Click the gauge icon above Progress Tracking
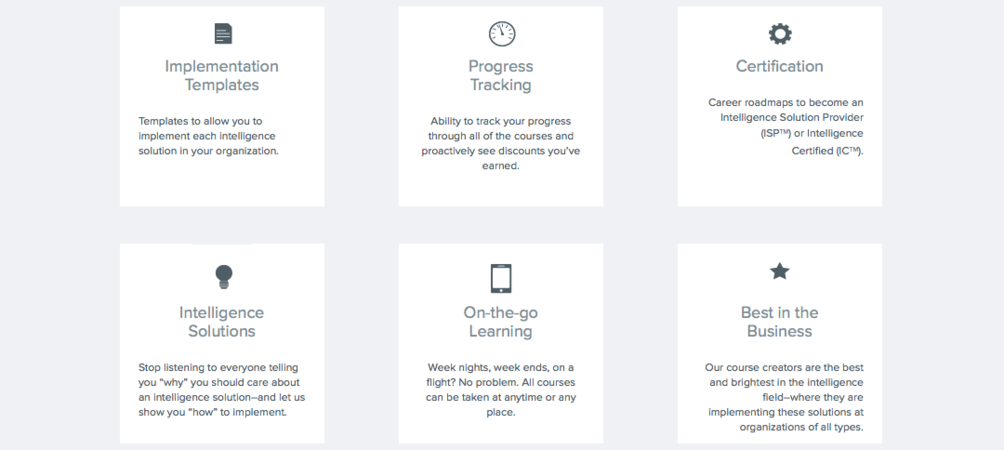 501,33
